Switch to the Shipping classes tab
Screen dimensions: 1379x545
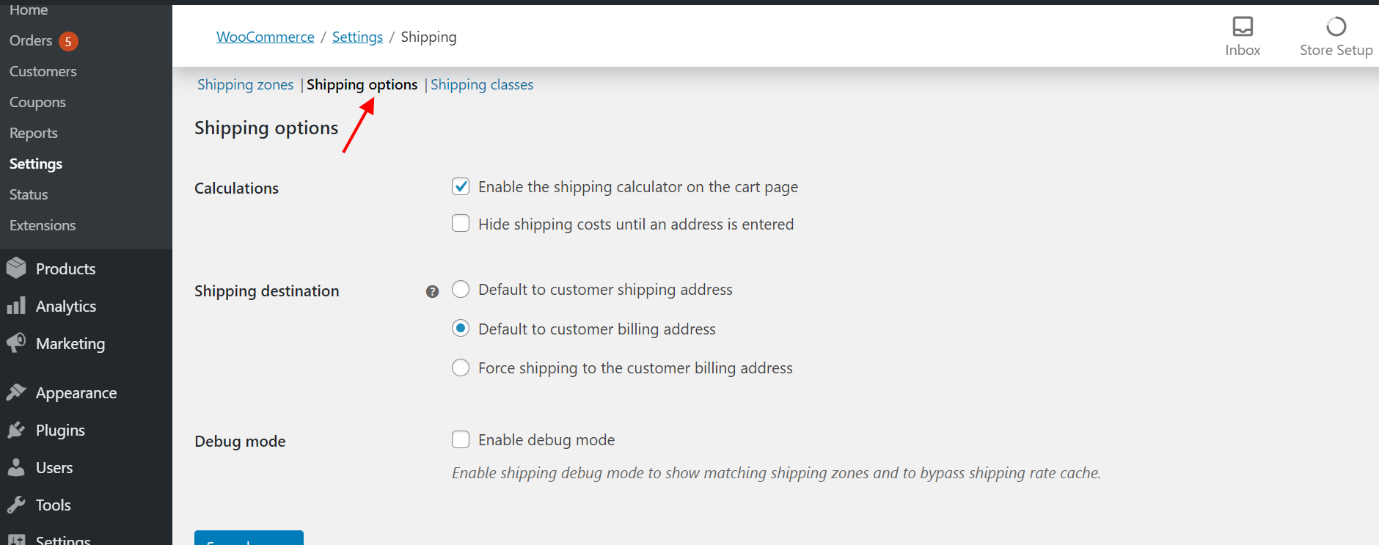[482, 85]
